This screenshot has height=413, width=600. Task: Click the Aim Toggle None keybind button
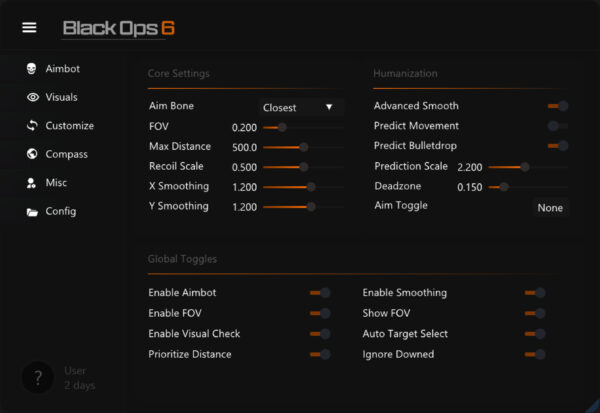(x=550, y=208)
